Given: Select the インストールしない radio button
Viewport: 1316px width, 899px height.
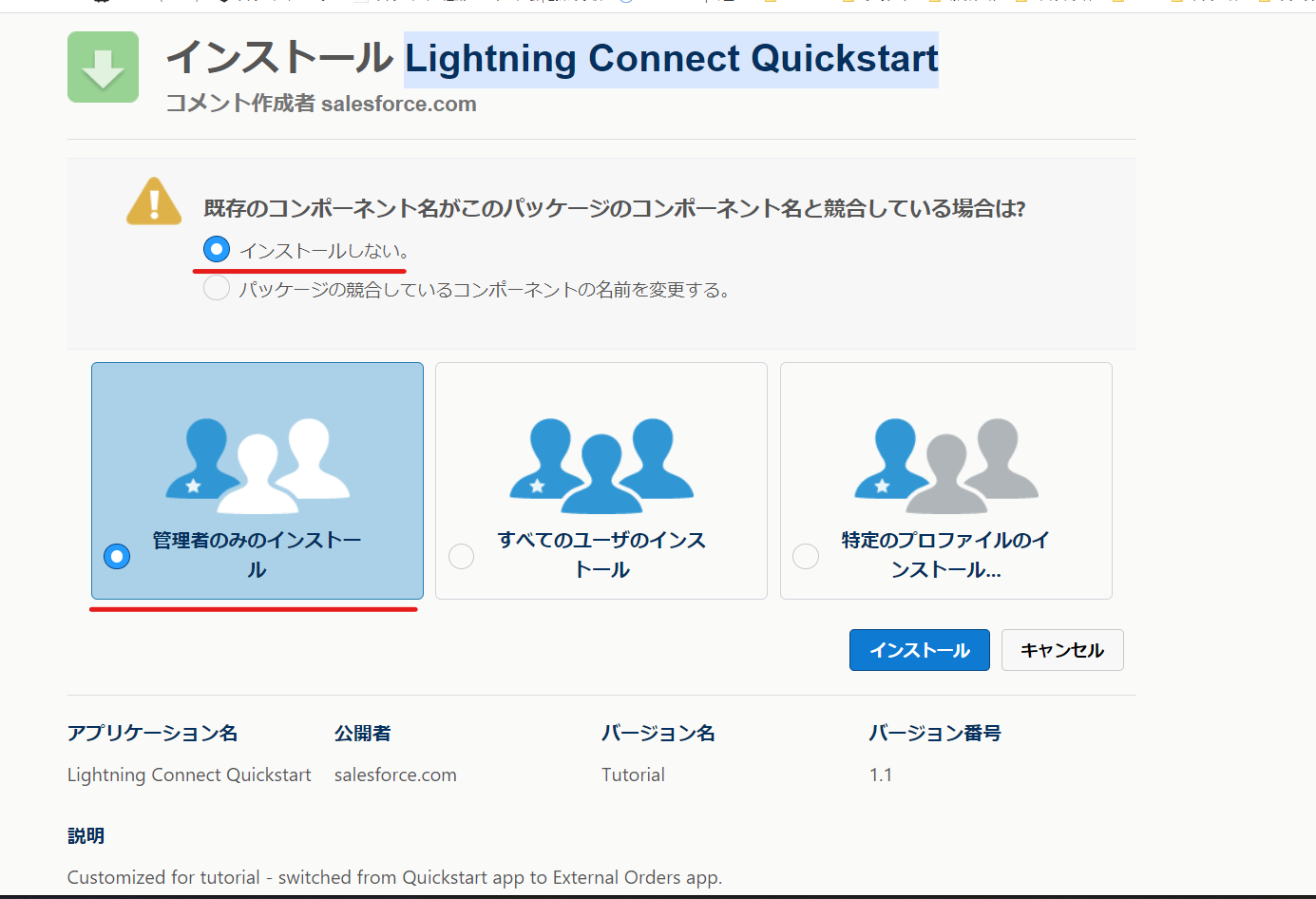Looking at the screenshot, I should 217,250.
